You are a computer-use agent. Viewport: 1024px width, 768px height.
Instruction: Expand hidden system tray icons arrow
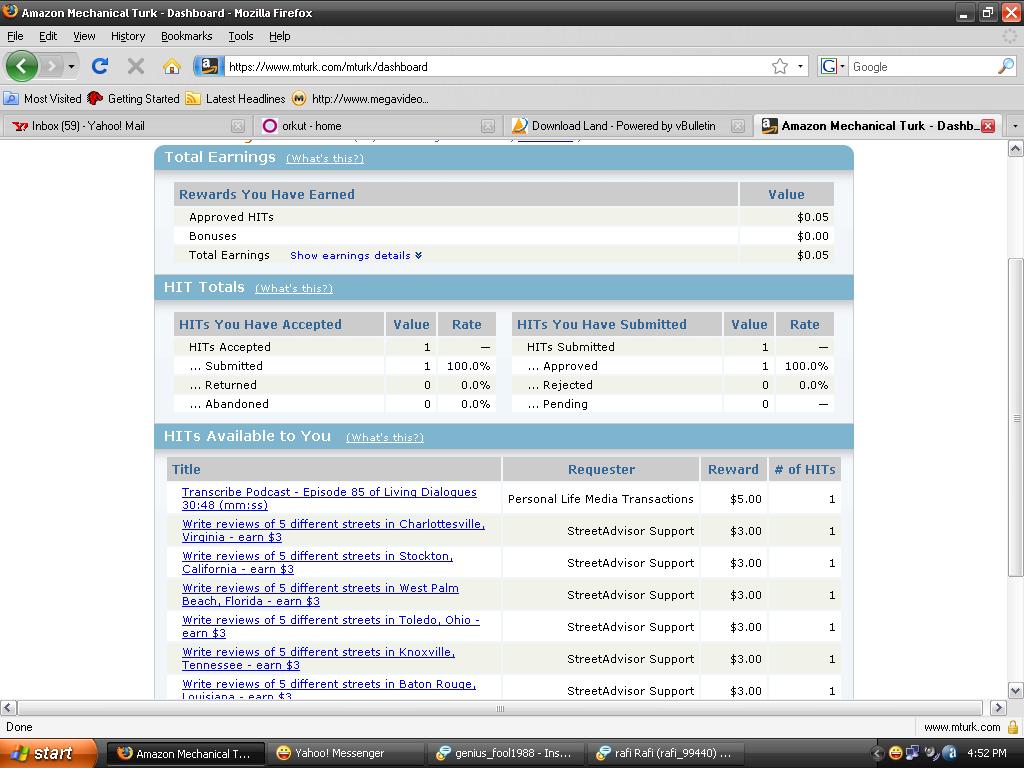pos(877,754)
